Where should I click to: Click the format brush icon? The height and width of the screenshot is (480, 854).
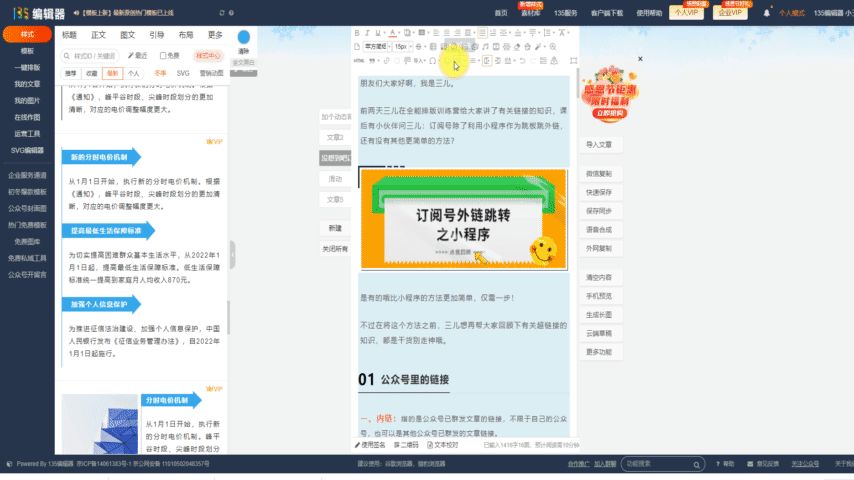tap(538, 47)
